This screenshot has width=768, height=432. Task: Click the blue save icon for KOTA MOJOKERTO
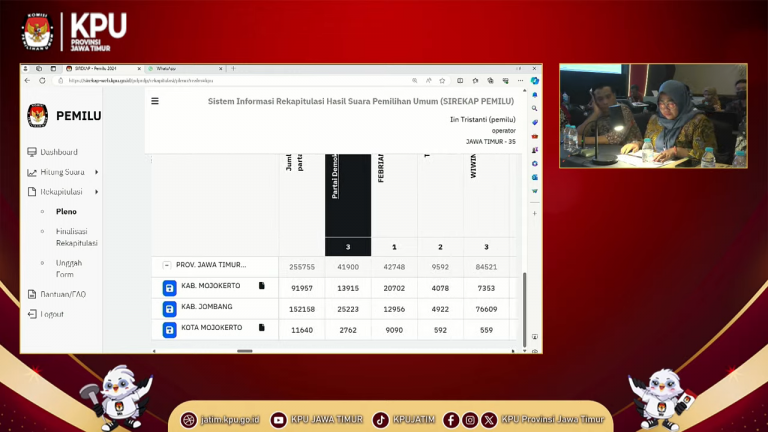[x=169, y=330]
